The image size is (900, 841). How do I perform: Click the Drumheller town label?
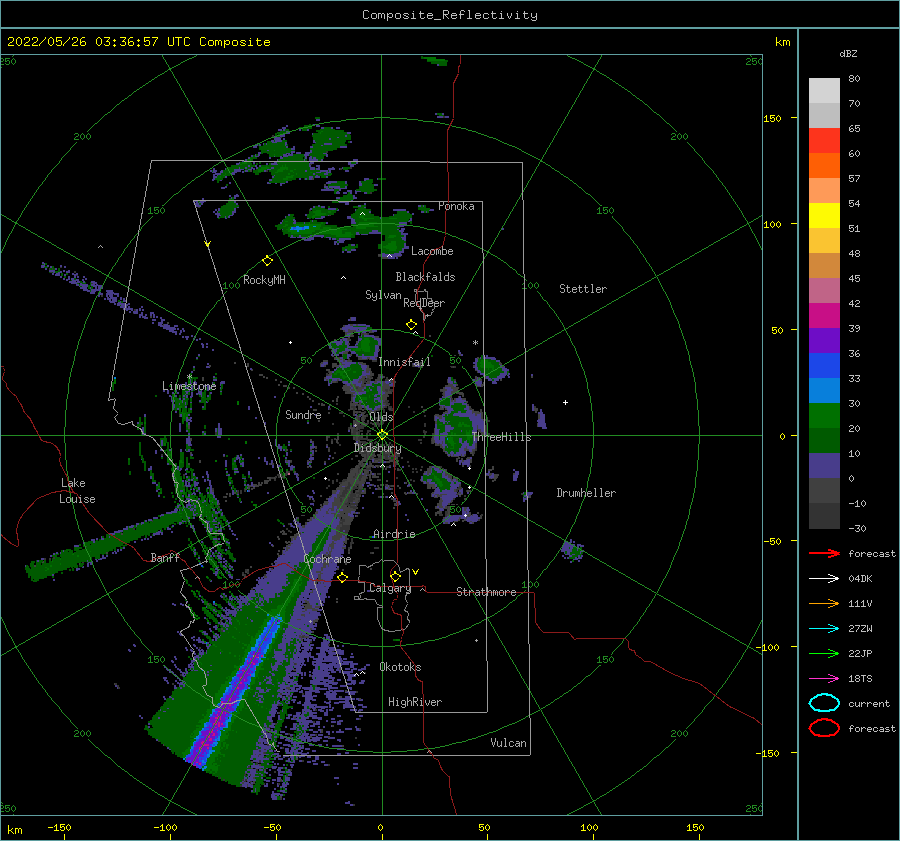(586, 493)
